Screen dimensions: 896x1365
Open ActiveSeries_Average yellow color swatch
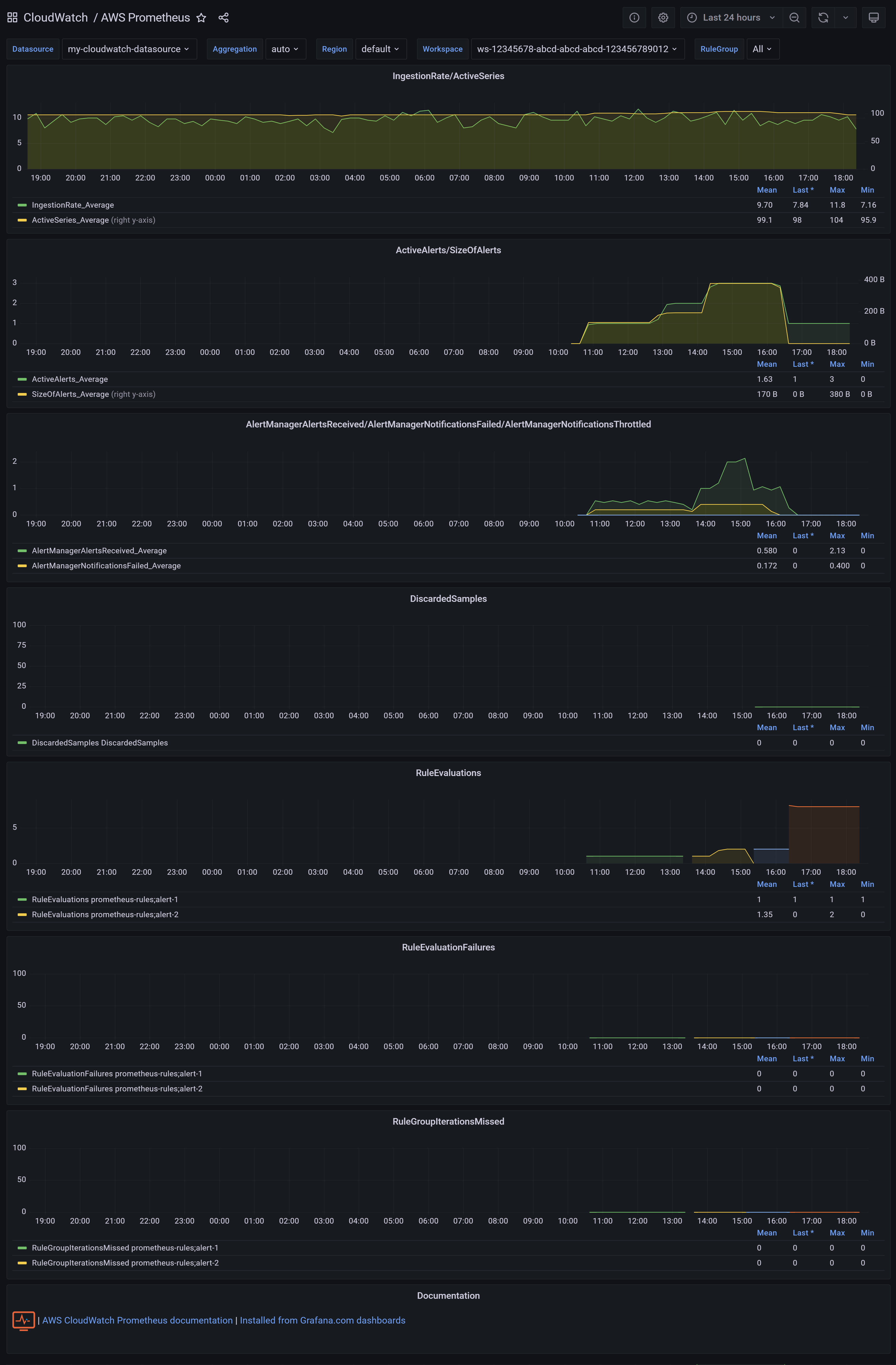tap(22, 220)
